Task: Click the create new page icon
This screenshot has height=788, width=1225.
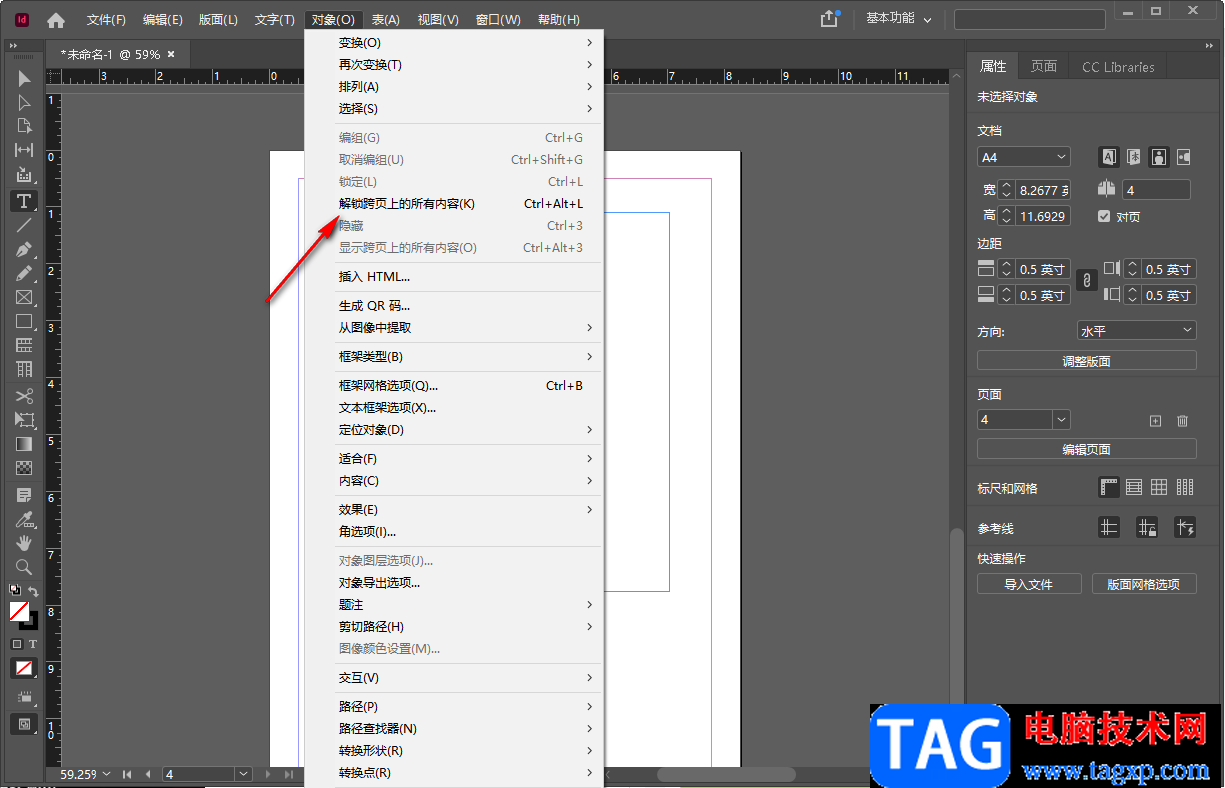Action: pyautogui.click(x=1155, y=421)
